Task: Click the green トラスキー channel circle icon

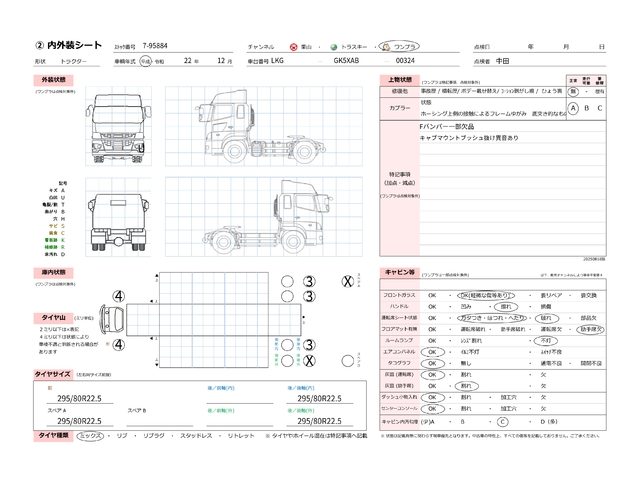Action: coord(335,46)
